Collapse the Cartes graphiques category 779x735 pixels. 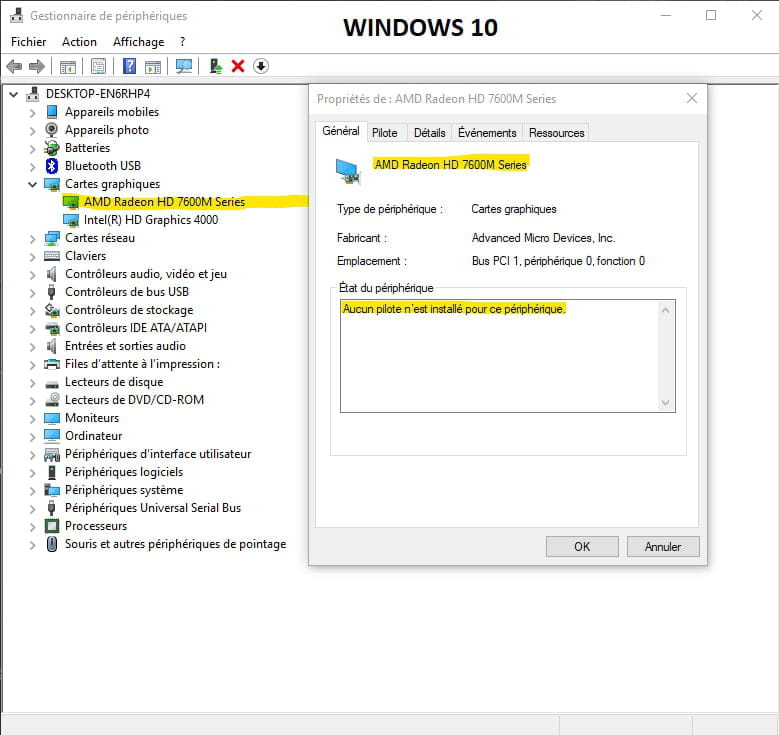click(x=33, y=184)
